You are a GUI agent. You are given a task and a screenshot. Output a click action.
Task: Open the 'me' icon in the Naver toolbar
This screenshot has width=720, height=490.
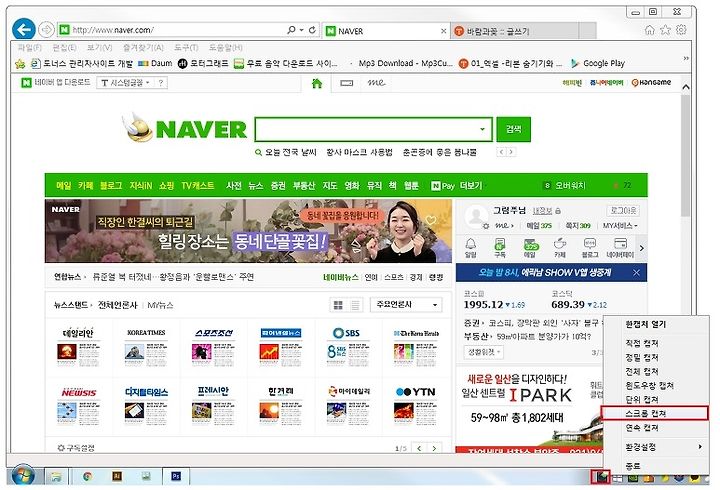tap(376, 83)
